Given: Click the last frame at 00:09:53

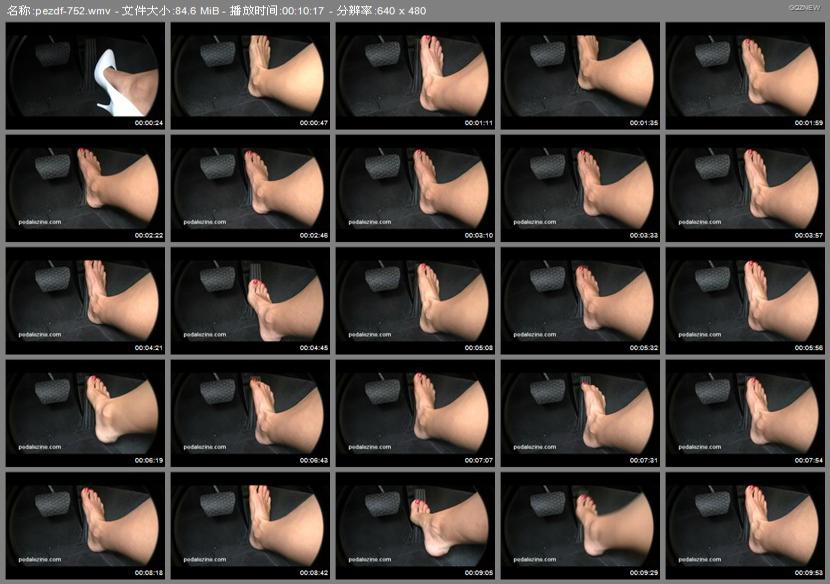Looking at the screenshot, I should (x=745, y=526).
